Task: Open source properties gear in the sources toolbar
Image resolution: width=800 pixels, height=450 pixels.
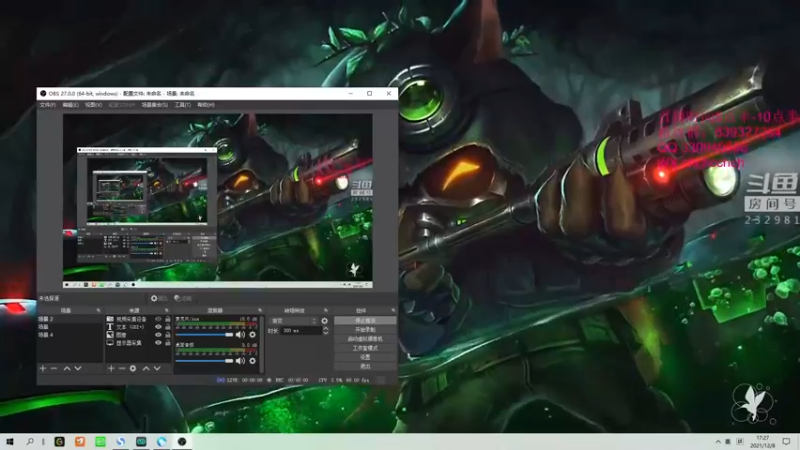Action: [133, 368]
